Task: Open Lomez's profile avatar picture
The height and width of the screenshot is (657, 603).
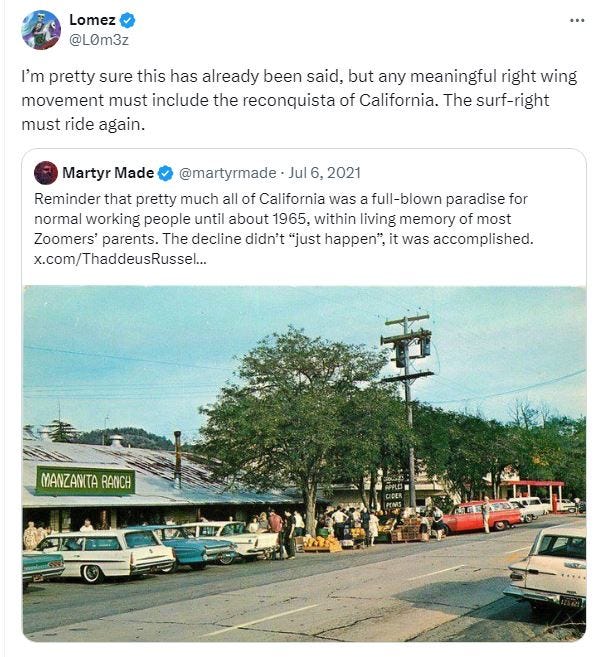Action: tap(41, 30)
